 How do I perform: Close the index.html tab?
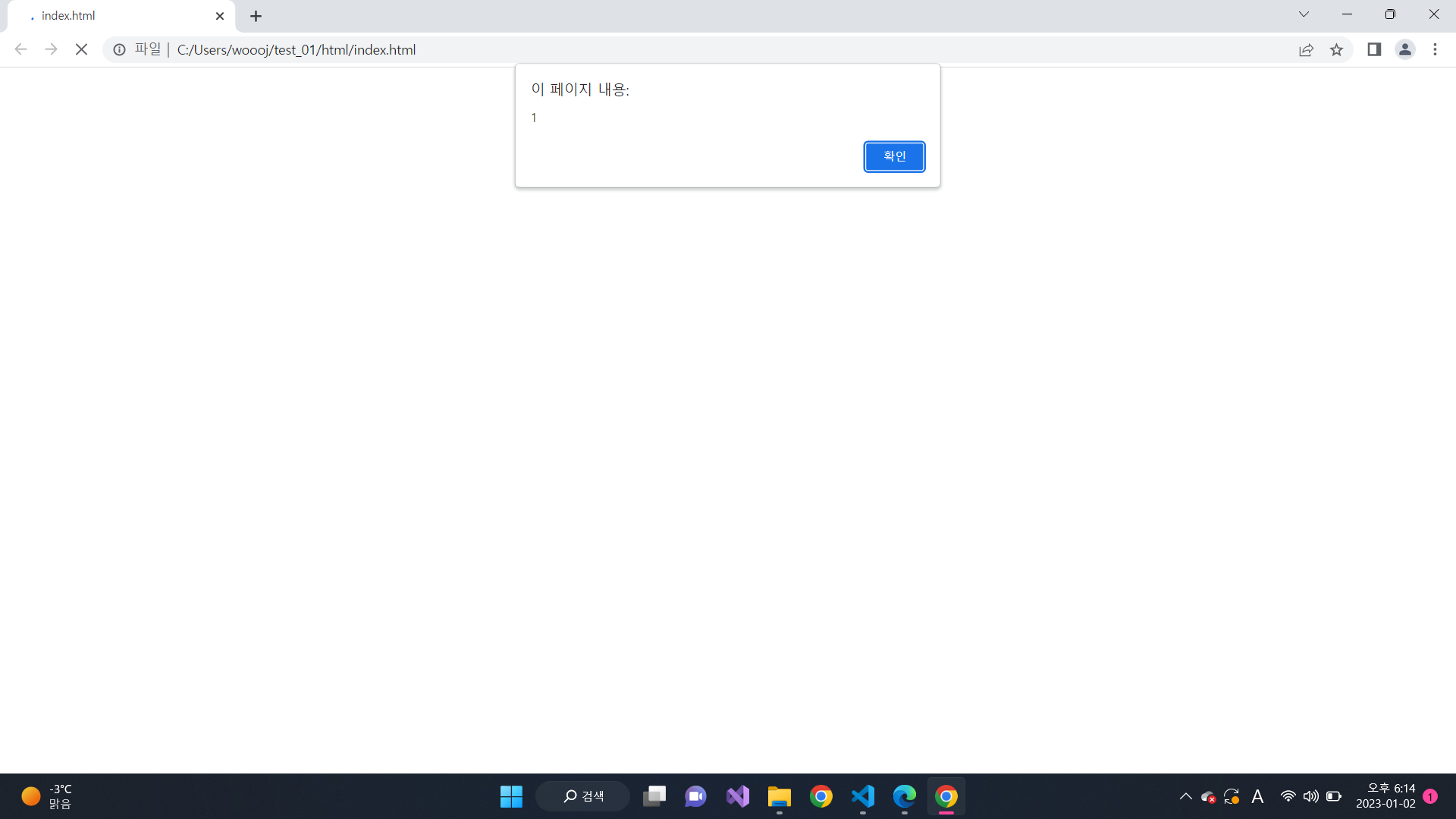[220, 16]
